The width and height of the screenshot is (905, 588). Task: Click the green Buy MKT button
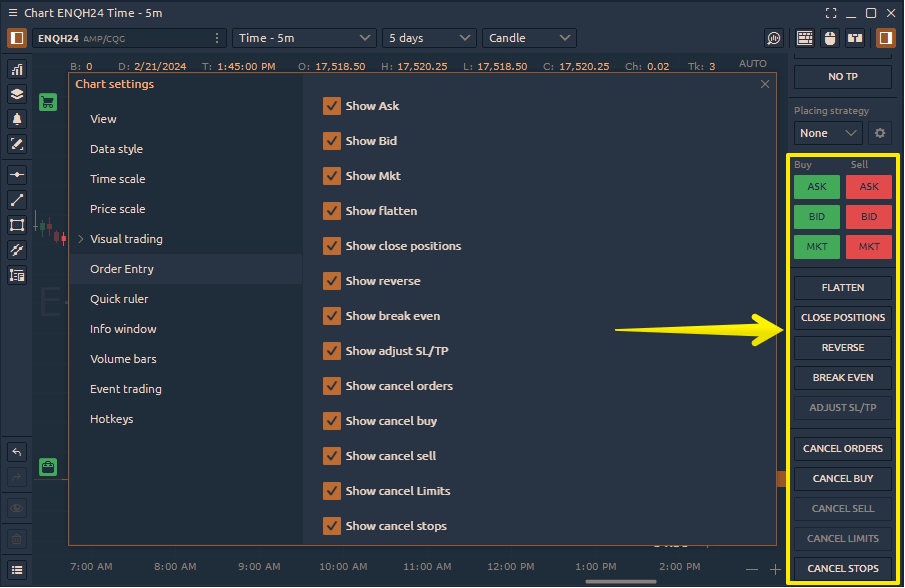pyautogui.click(x=817, y=247)
